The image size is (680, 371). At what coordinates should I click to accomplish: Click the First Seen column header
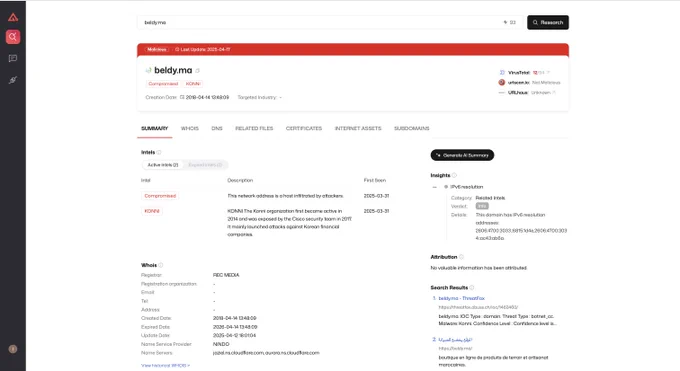(375, 180)
